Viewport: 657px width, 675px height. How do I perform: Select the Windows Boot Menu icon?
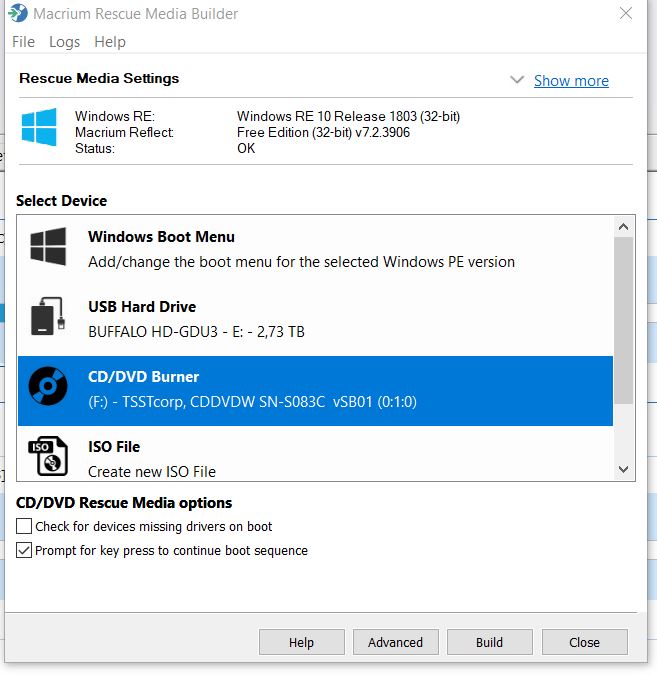(48, 247)
